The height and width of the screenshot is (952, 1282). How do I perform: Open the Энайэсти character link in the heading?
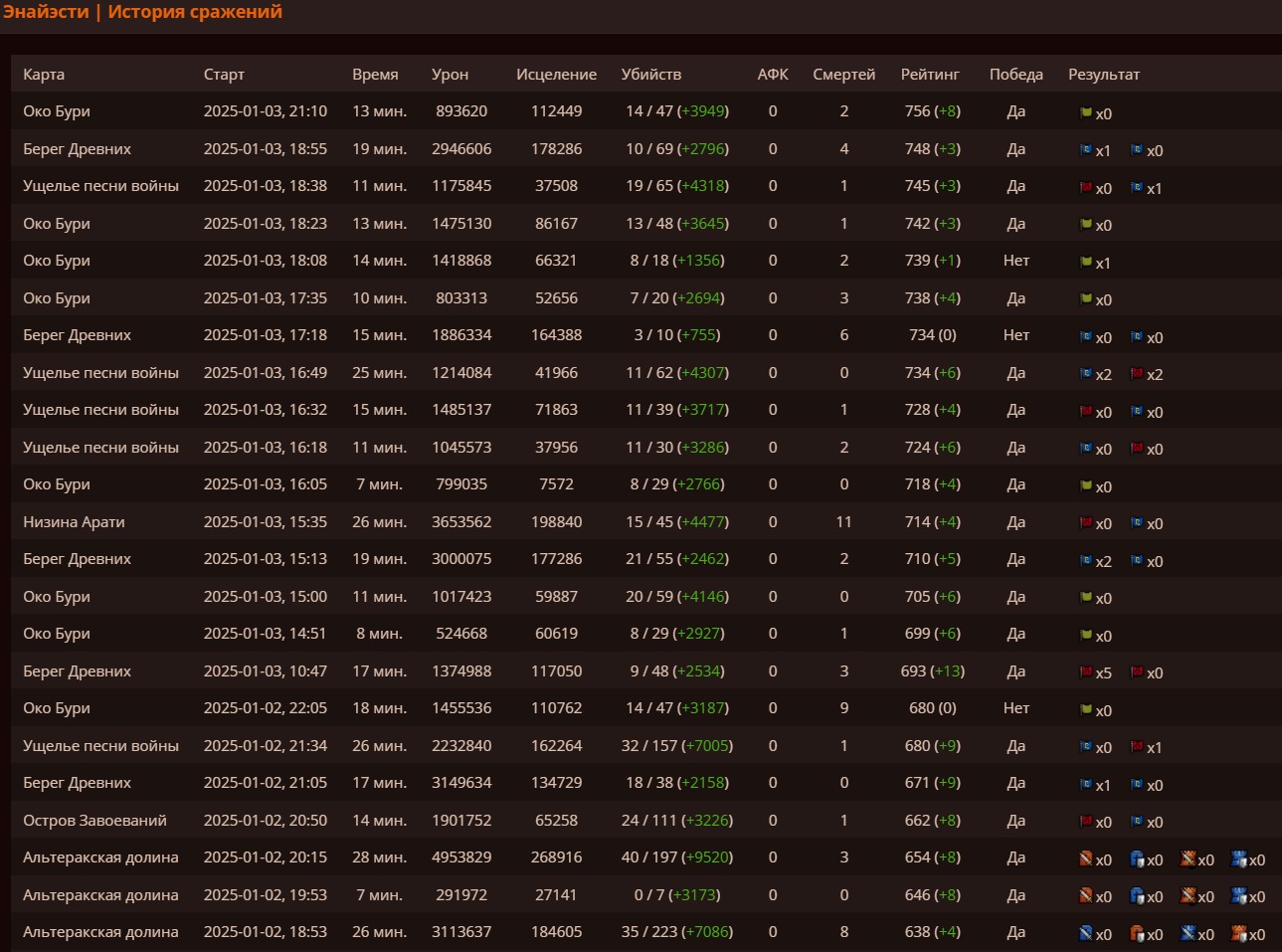pos(46,12)
